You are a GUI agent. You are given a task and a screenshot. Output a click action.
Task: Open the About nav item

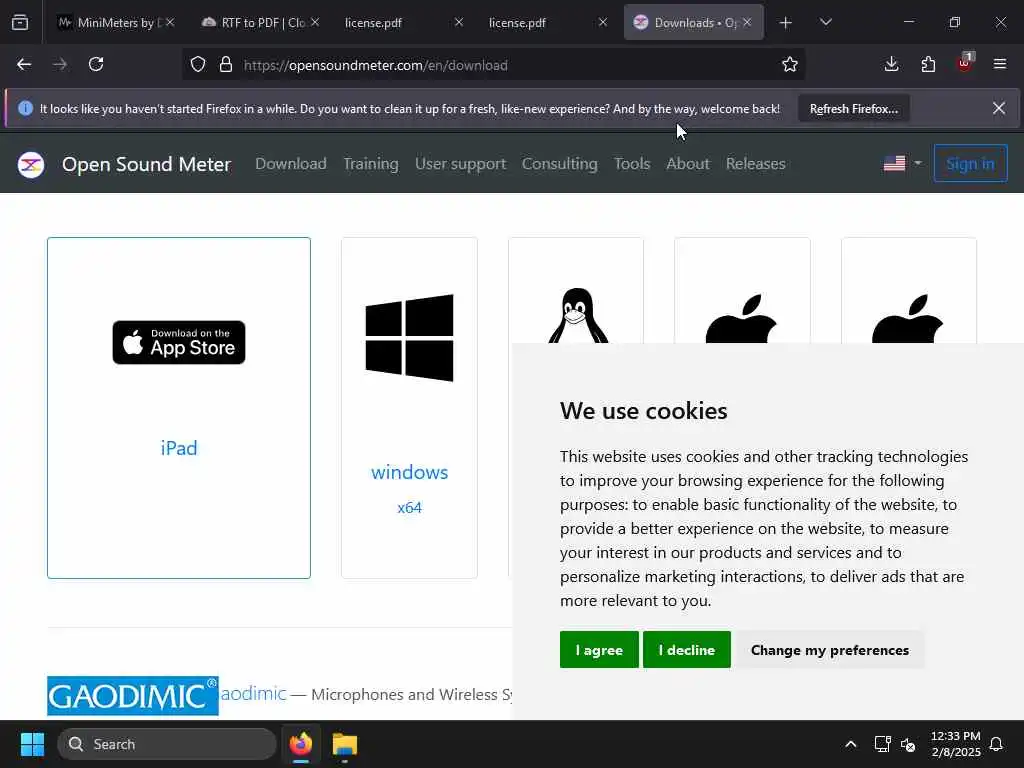coord(688,164)
